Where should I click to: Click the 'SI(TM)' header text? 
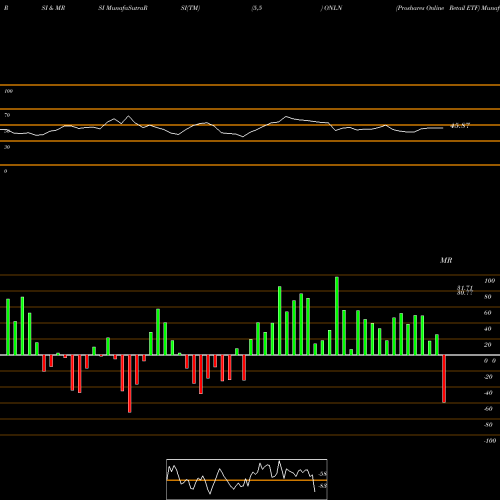tap(190, 8)
